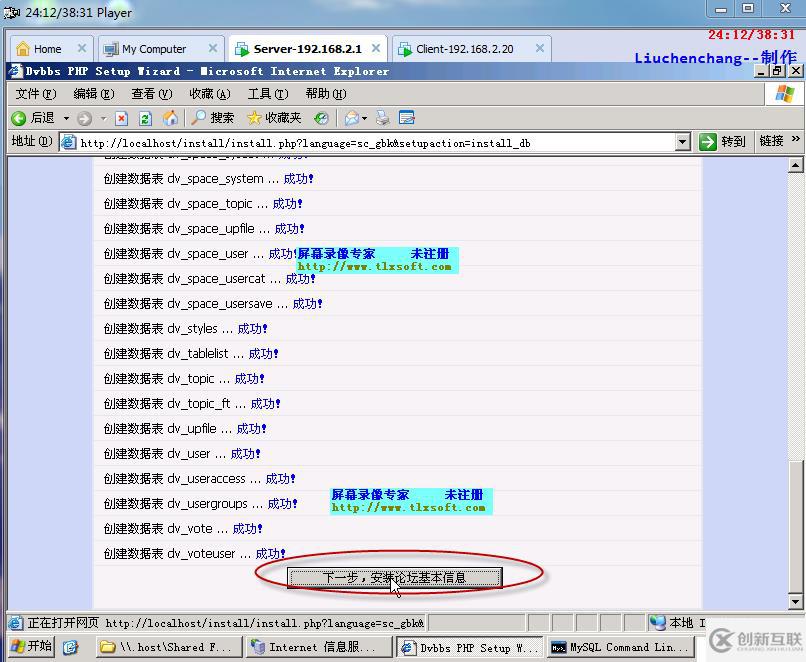Click the Mail envelope icon
The width and height of the screenshot is (806, 662).
[x=352, y=119]
